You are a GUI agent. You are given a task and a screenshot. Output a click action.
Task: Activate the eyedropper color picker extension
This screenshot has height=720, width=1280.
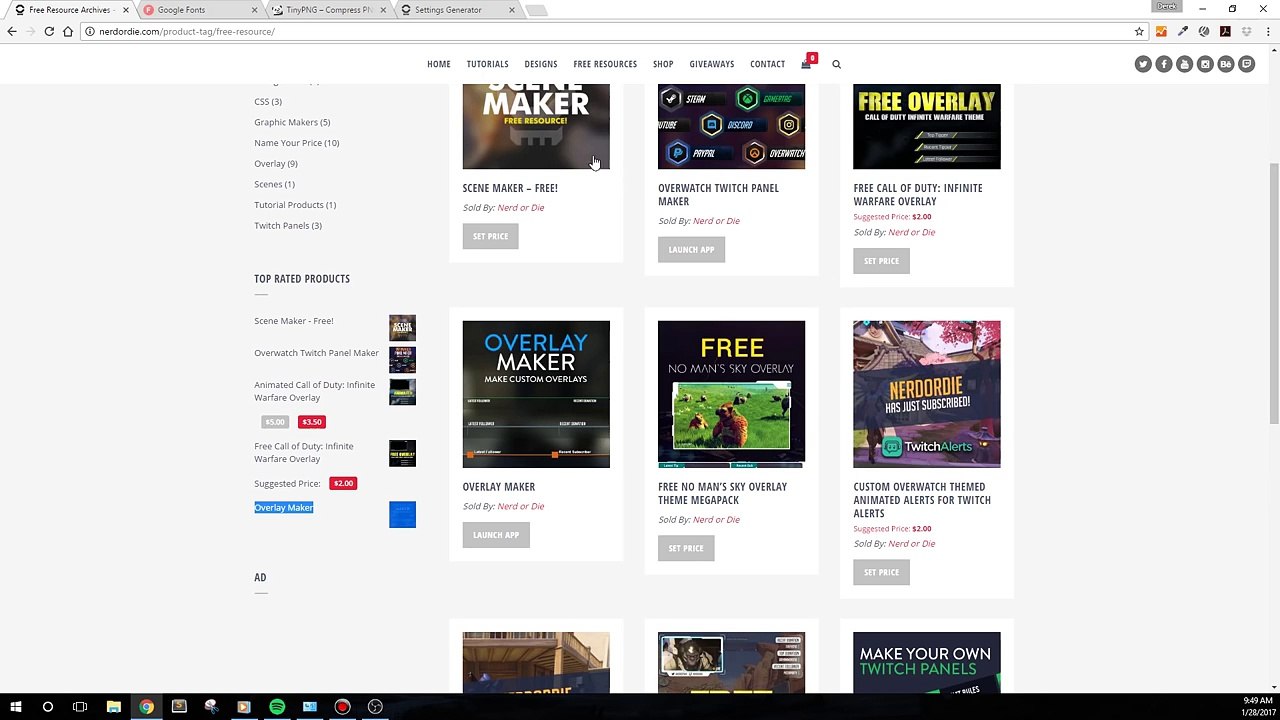point(1182,31)
